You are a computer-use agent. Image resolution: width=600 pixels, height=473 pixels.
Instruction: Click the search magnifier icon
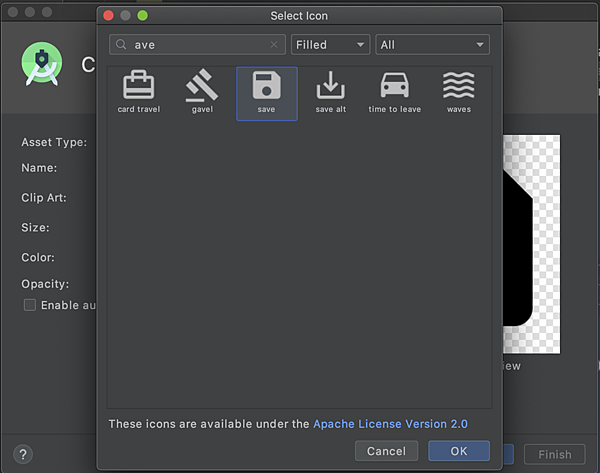click(121, 44)
